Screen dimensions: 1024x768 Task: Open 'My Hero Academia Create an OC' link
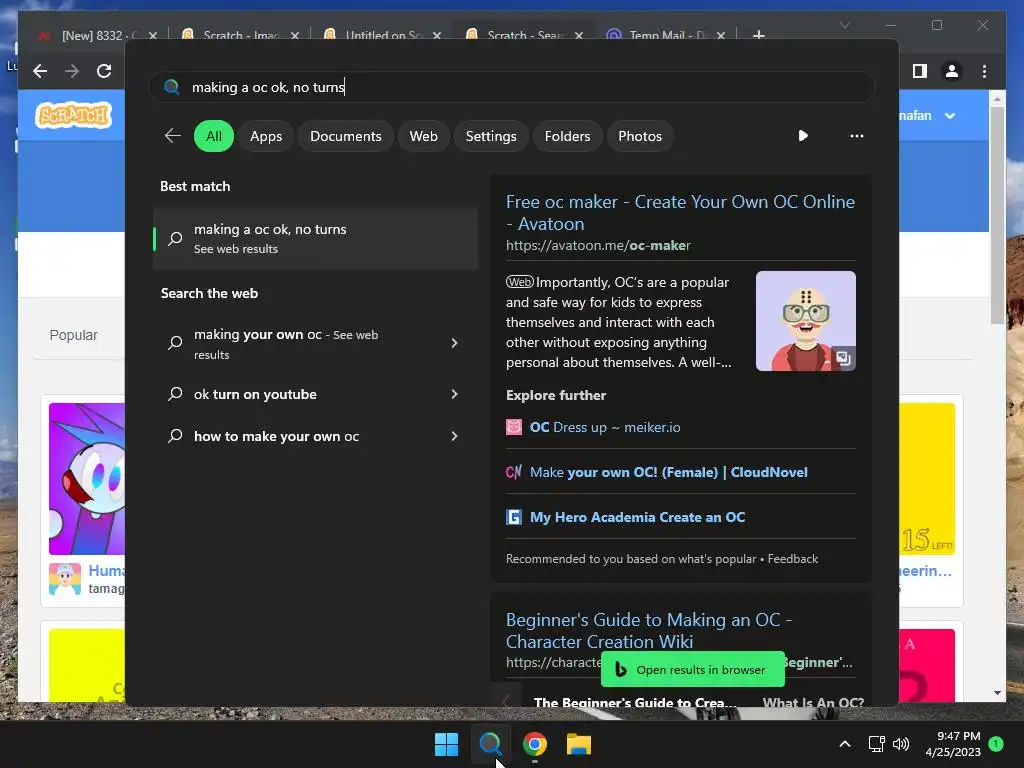coord(637,517)
